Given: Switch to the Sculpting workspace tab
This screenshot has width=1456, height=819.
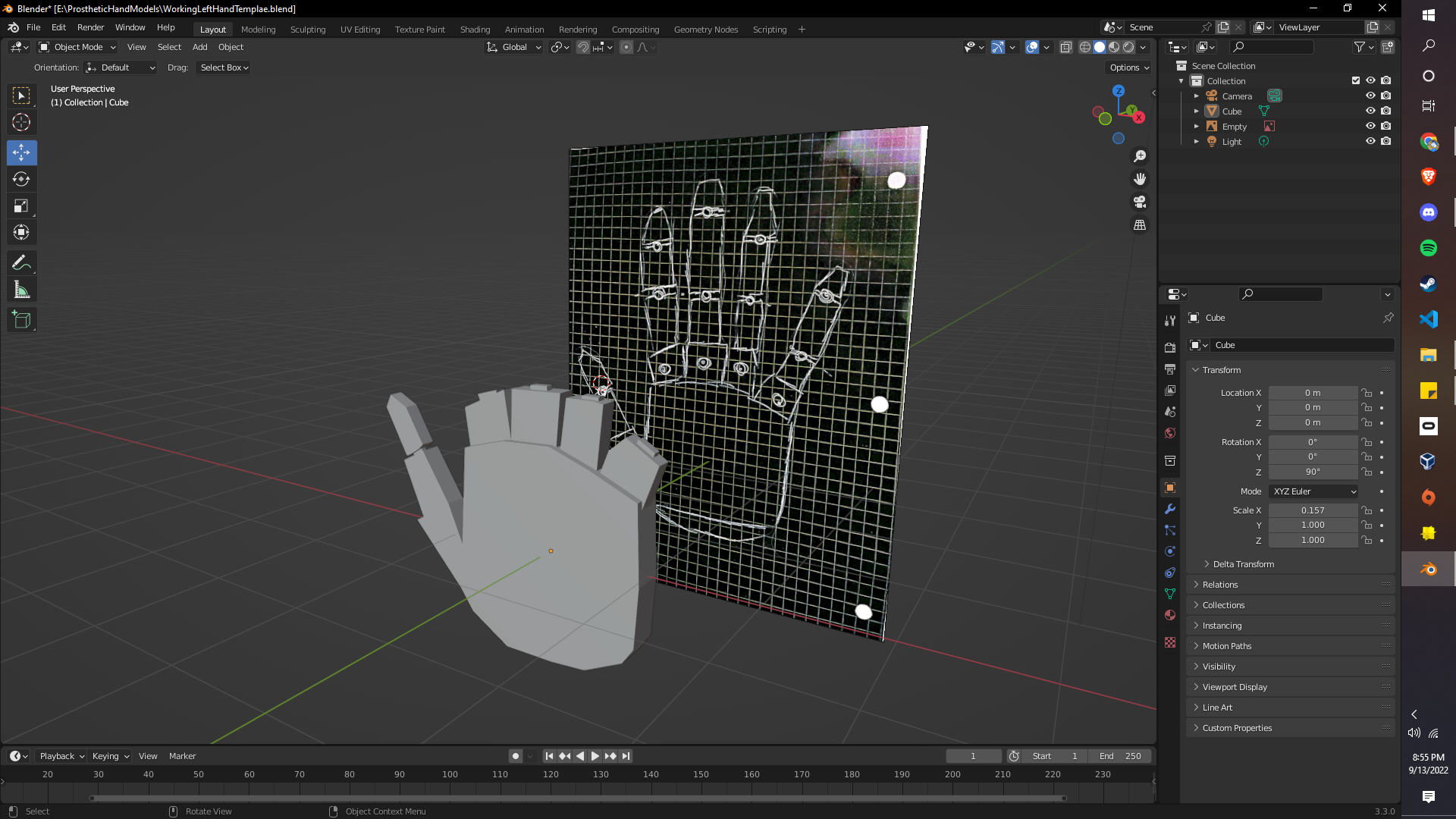Looking at the screenshot, I should (308, 30).
